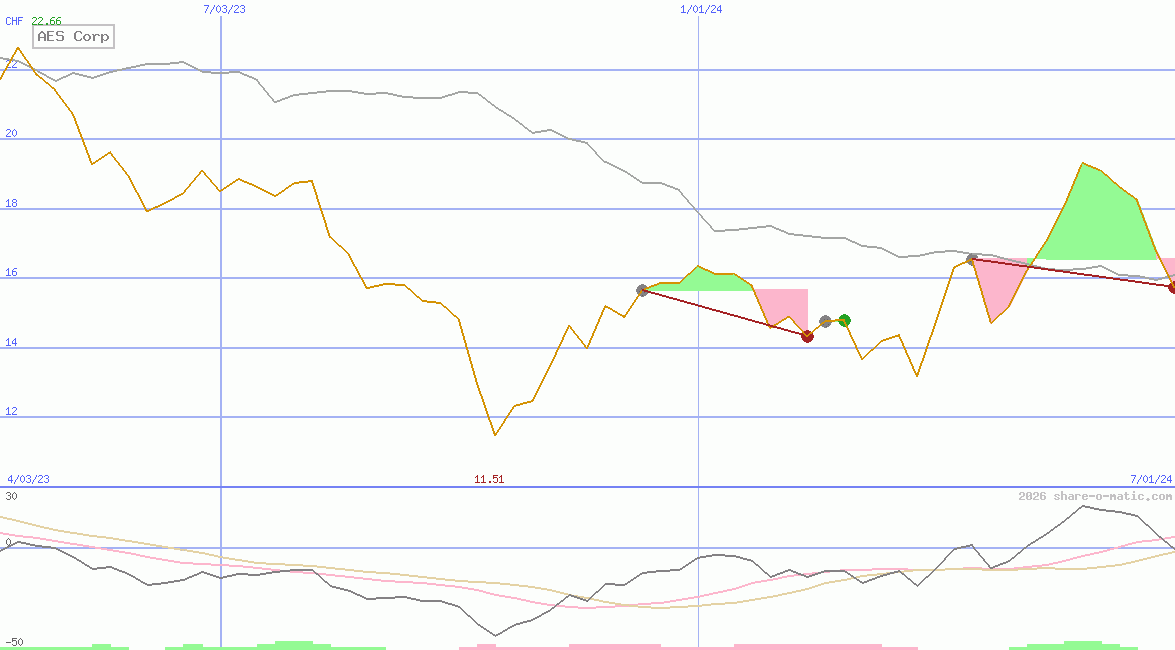Click the 12 price axis label
This screenshot has height=650, width=1175.
coord(11,412)
